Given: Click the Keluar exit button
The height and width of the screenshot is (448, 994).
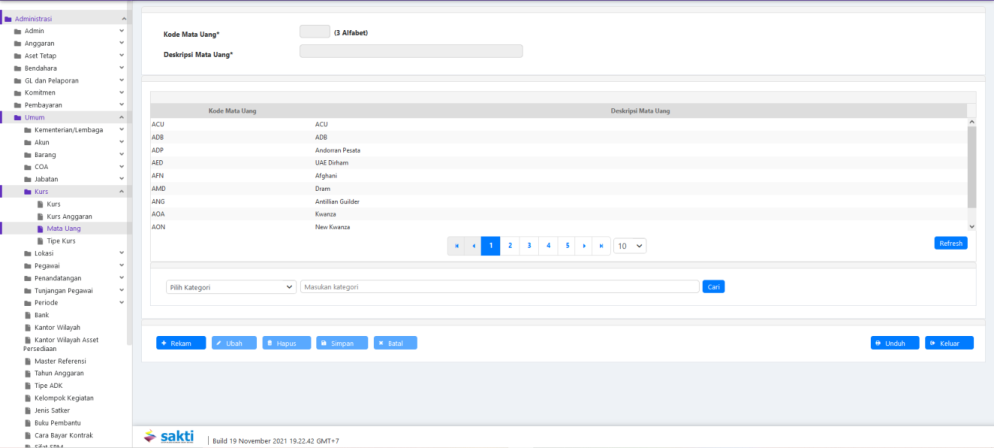Looking at the screenshot, I should 948,343.
